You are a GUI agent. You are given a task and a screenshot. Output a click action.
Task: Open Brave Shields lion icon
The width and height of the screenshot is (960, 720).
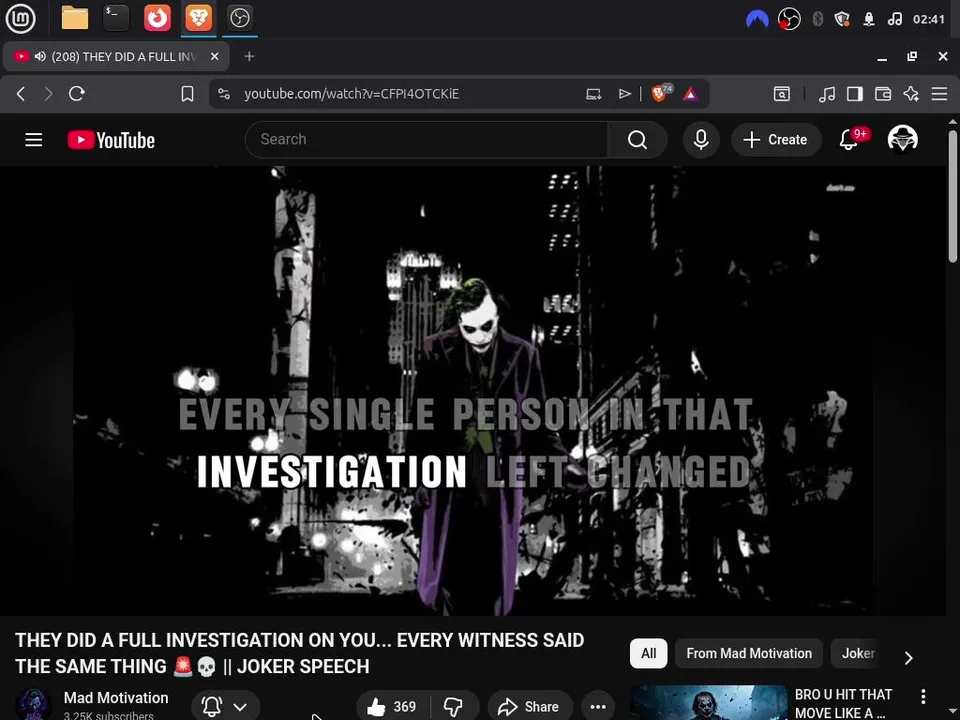point(661,93)
